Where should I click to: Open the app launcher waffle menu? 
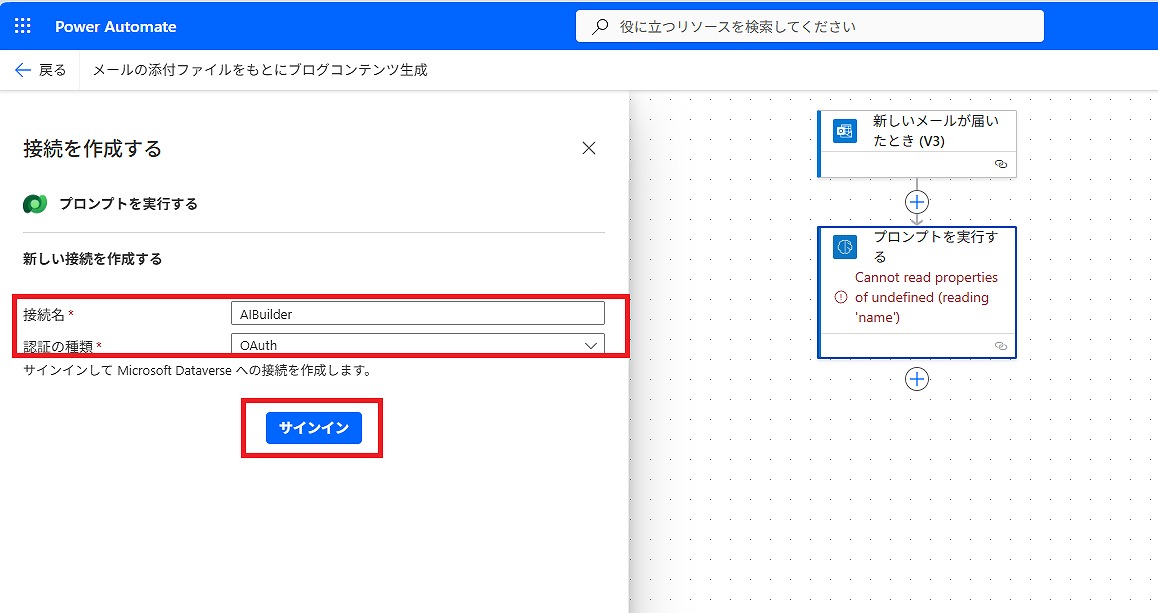22,26
